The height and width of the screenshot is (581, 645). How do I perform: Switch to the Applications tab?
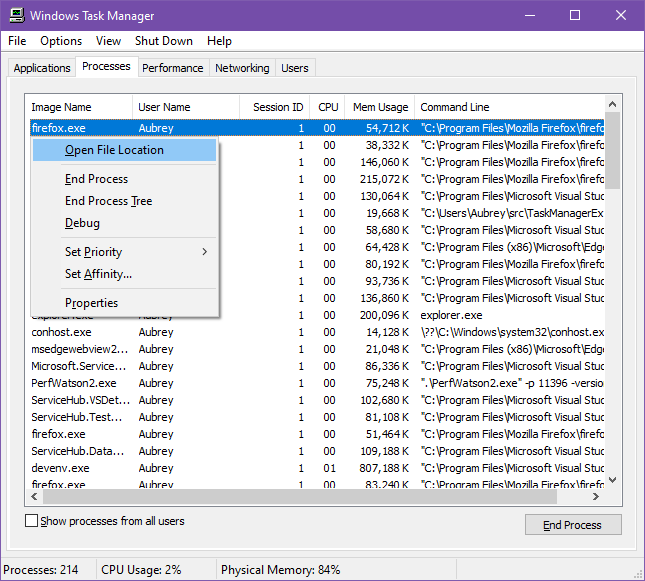[42, 68]
